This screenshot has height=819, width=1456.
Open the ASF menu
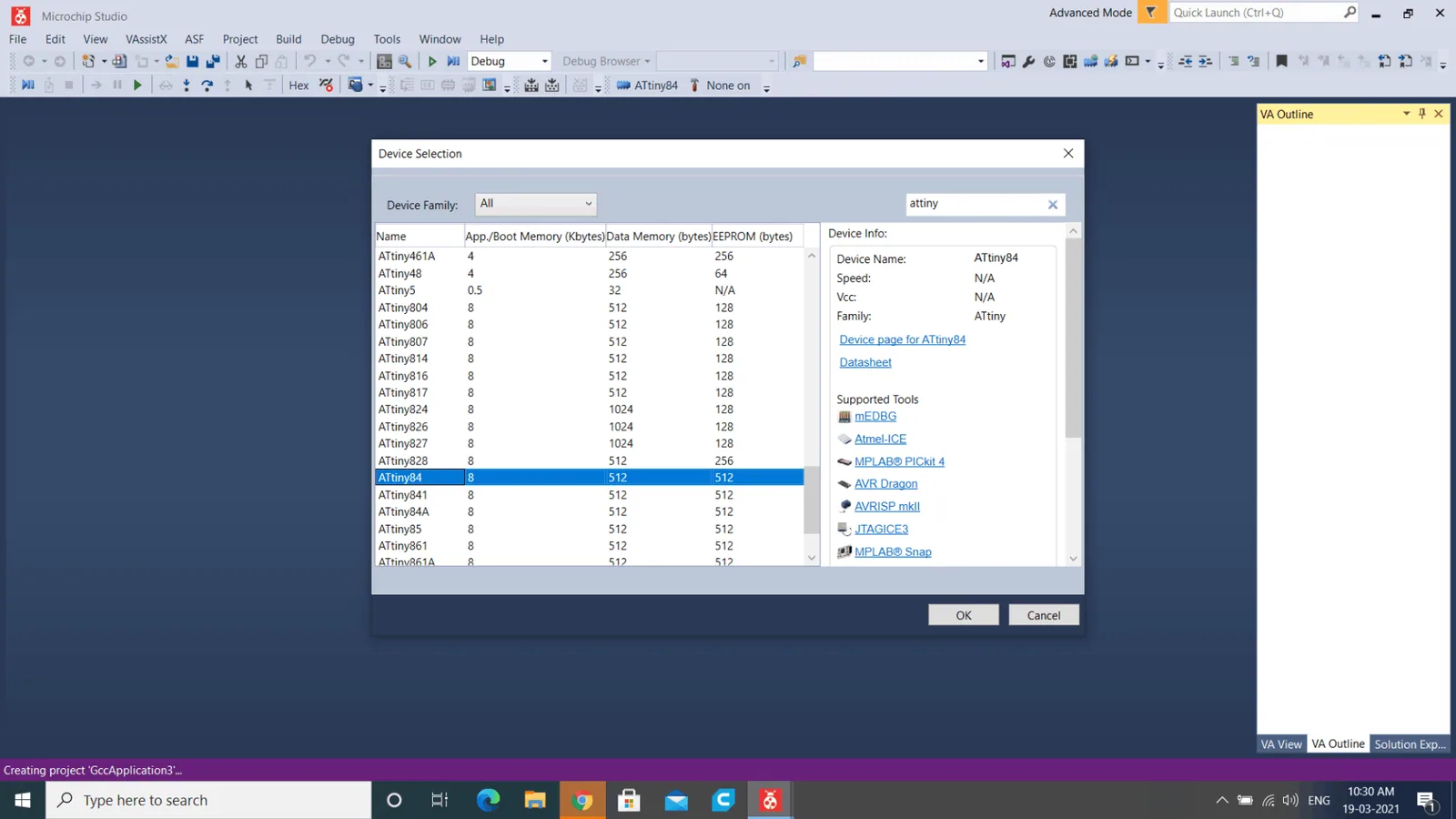pyautogui.click(x=194, y=39)
